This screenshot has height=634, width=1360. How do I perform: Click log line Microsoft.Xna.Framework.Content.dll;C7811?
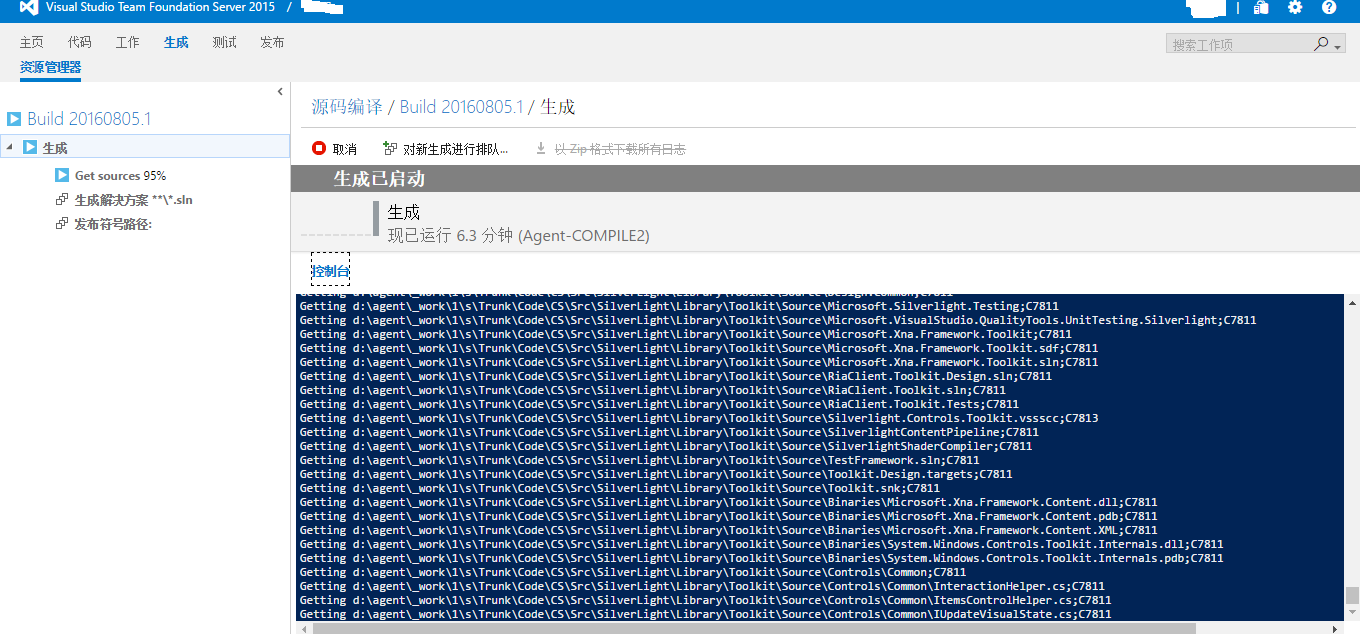pos(729,502)
